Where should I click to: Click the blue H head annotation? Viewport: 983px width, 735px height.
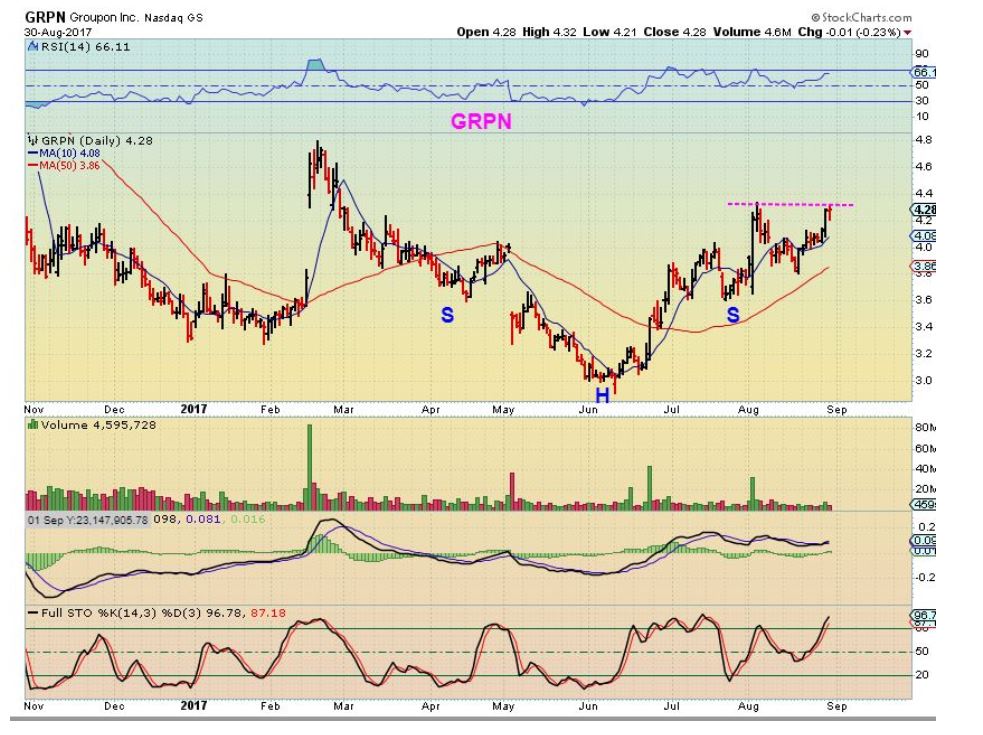602,395
